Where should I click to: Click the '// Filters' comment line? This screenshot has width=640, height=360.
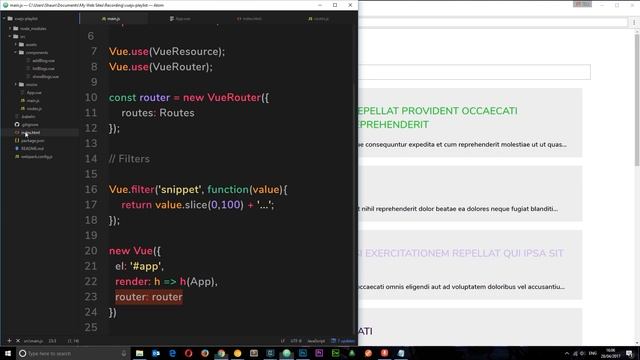point(129,159)
